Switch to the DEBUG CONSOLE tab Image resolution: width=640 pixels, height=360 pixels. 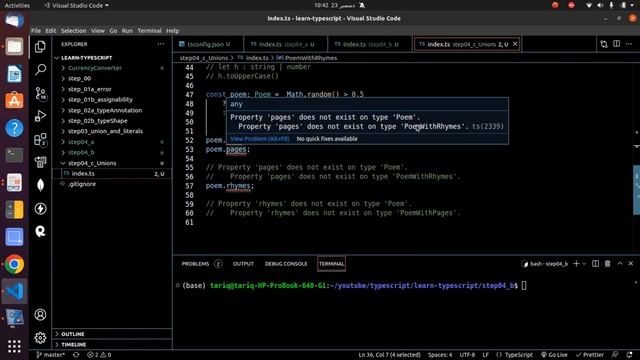286,264
